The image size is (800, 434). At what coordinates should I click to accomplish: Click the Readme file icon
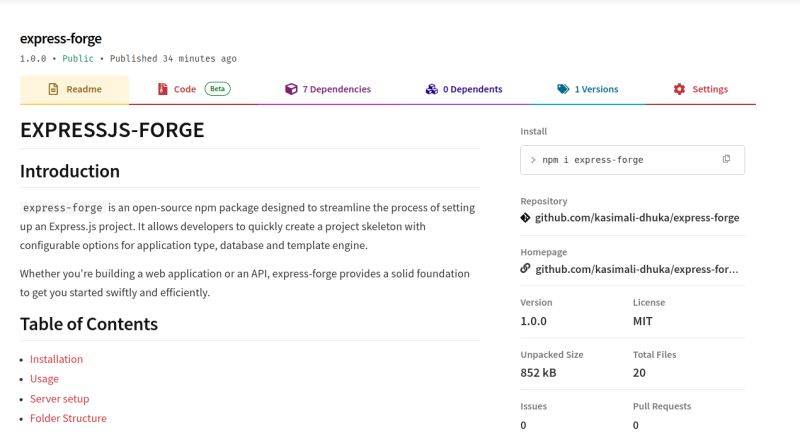point(53,89)
